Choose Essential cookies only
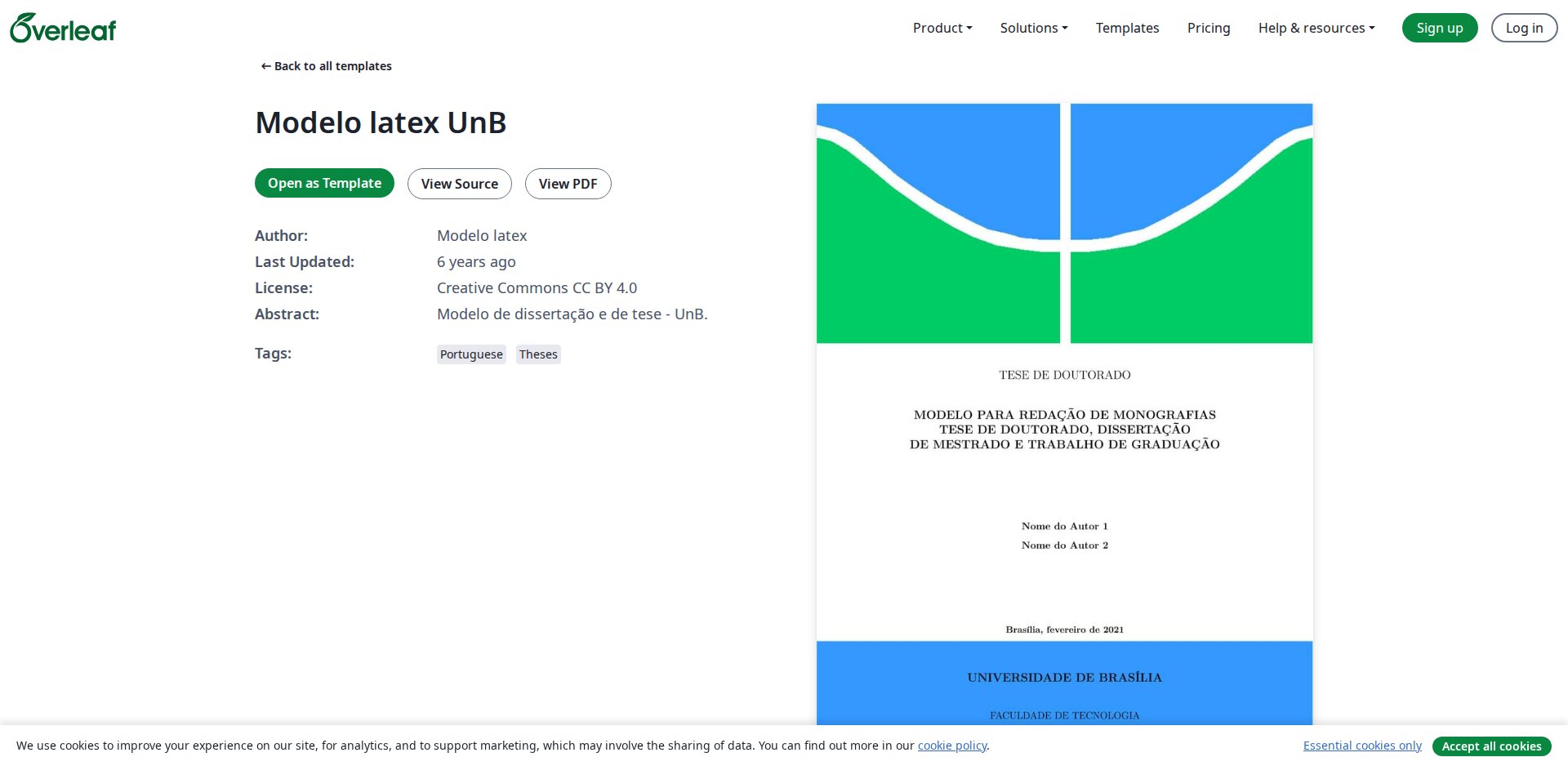The image size is (1568, 766). [x=1362, y=746]
